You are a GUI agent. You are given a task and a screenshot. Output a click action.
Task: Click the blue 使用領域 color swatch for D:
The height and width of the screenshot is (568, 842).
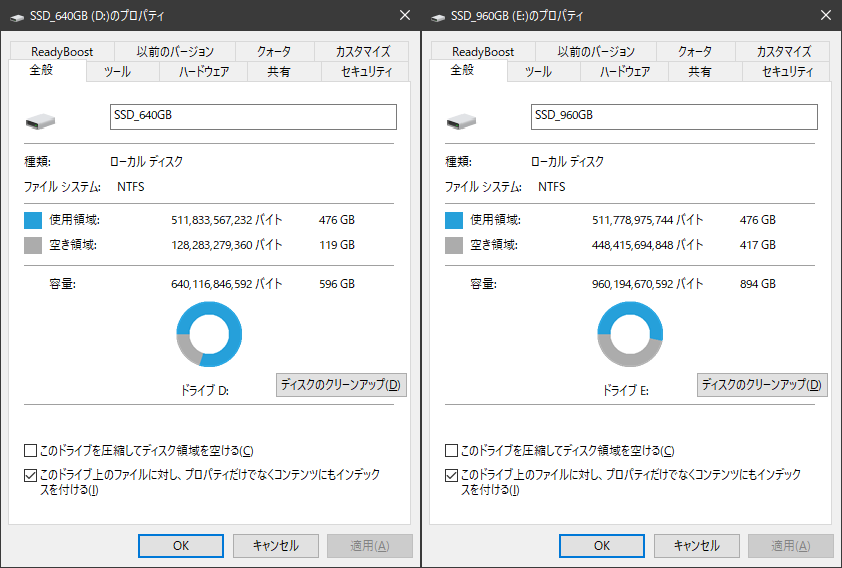(33, 220)
